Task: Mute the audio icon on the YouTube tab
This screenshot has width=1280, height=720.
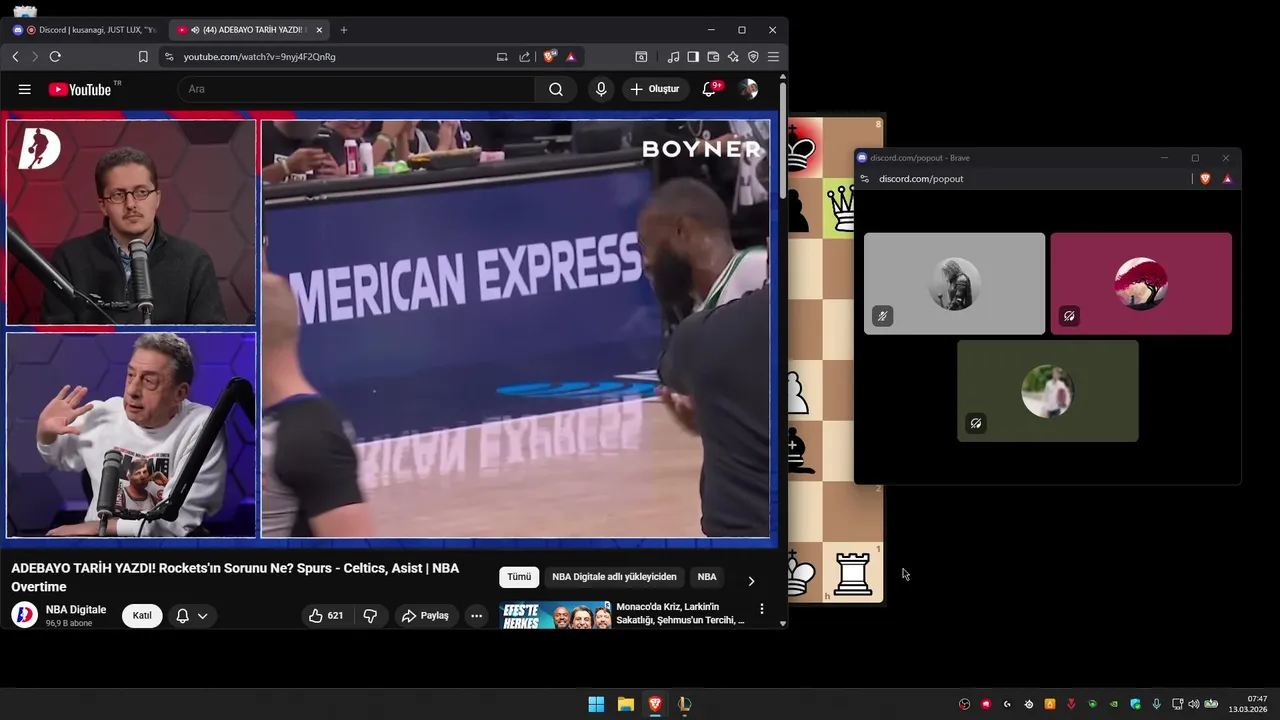Action: point(194,30)
